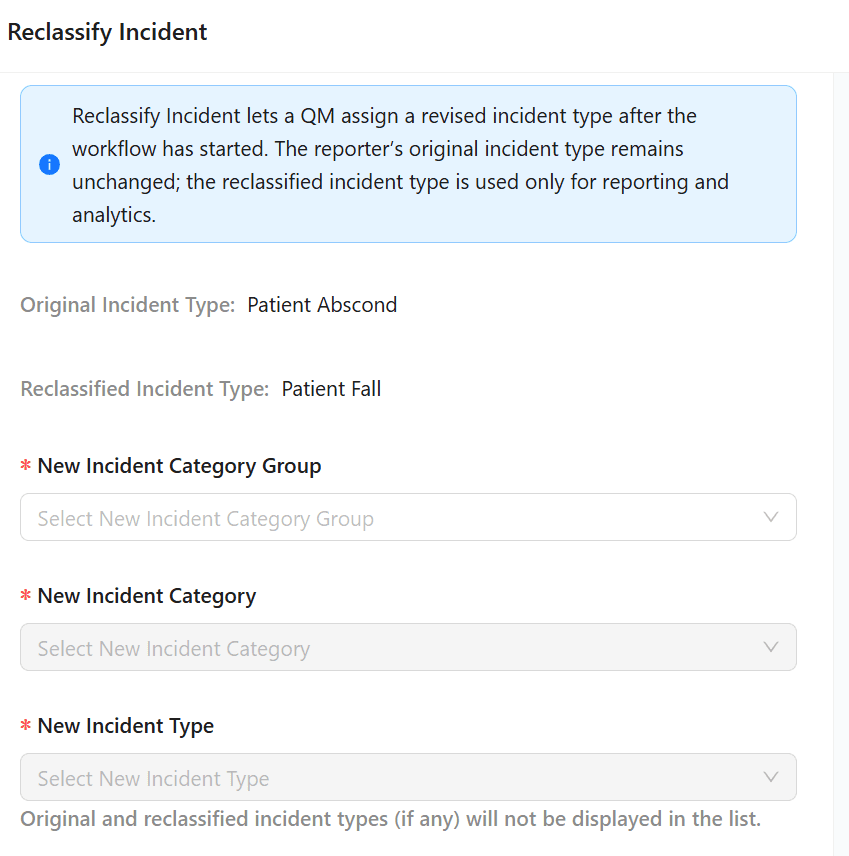849x856 pixels.
Task: Click the red asterisk beside New Incident Category
Action: (x=27, y=596)
